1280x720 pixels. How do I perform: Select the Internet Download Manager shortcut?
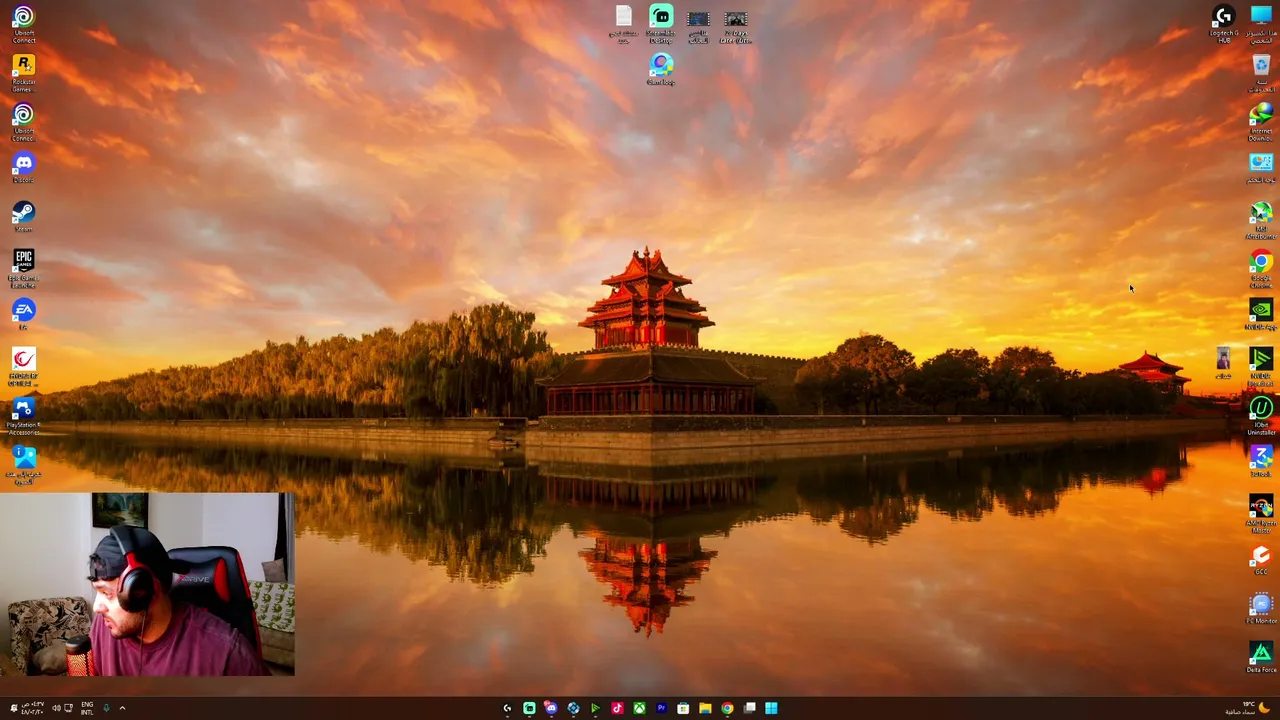(1261, 122)
